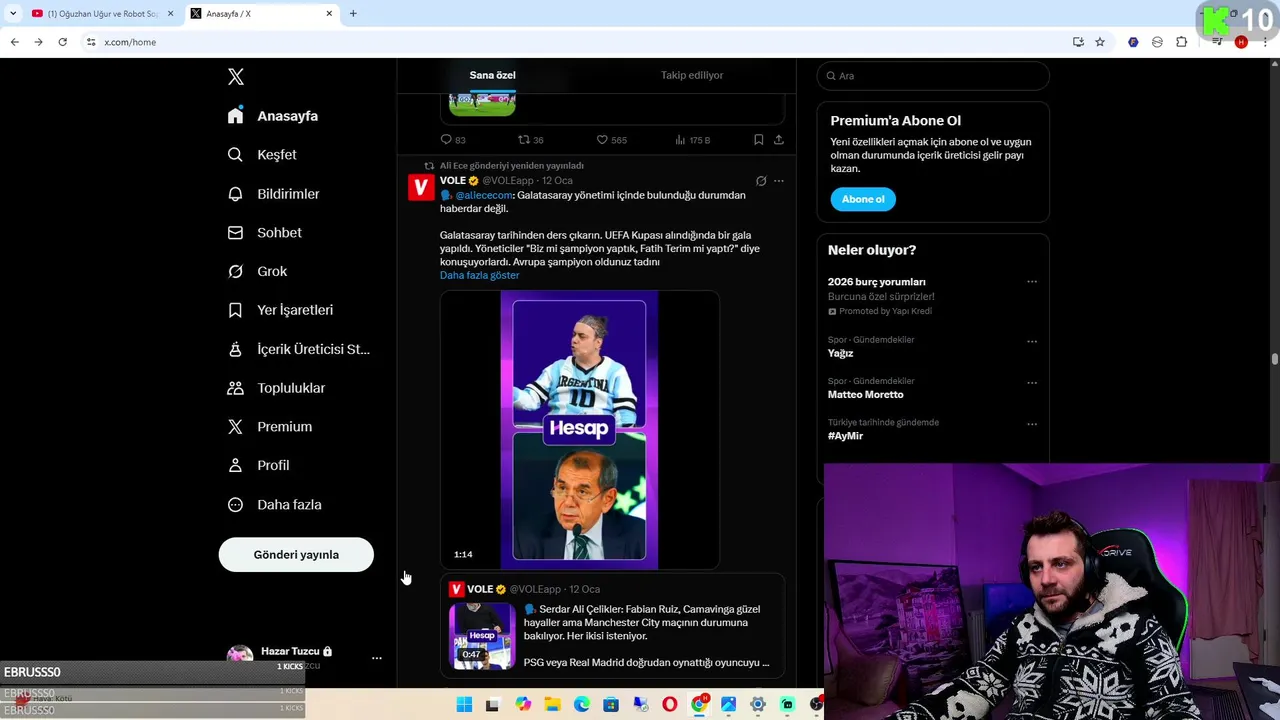Open Opera browser from the taskbar
This screenshot has height=720, width=1280.
[x=670, y=705]
